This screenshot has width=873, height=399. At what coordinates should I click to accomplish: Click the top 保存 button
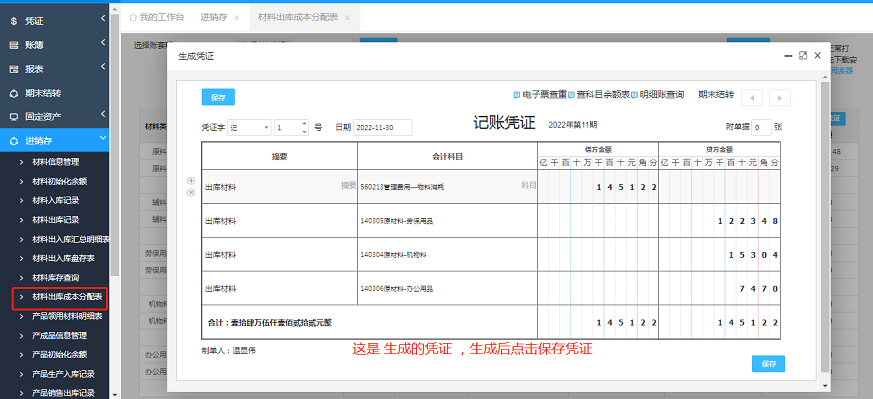(218, 97)
